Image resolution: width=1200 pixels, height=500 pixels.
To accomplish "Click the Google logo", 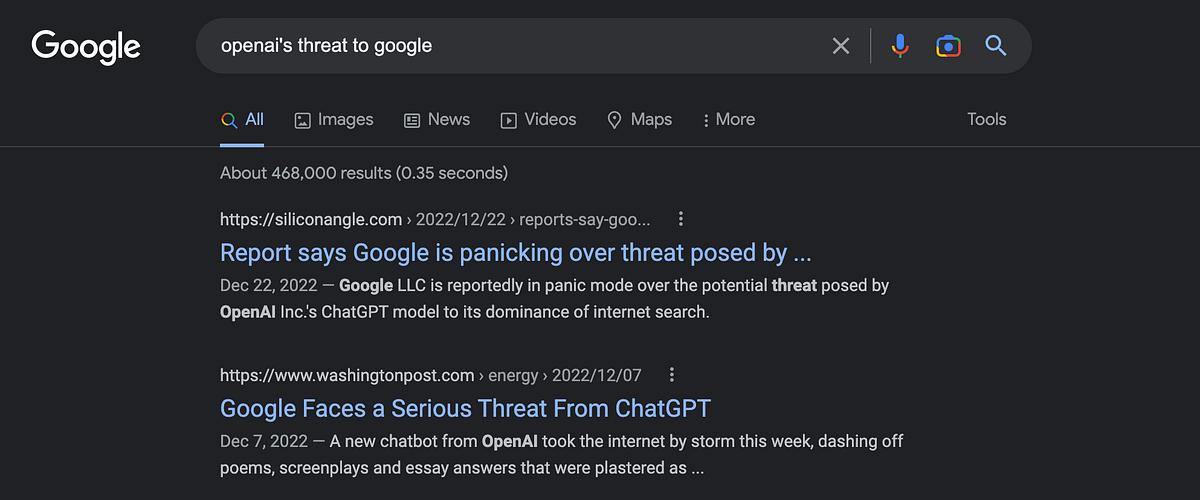I will [x=86, y=47].
